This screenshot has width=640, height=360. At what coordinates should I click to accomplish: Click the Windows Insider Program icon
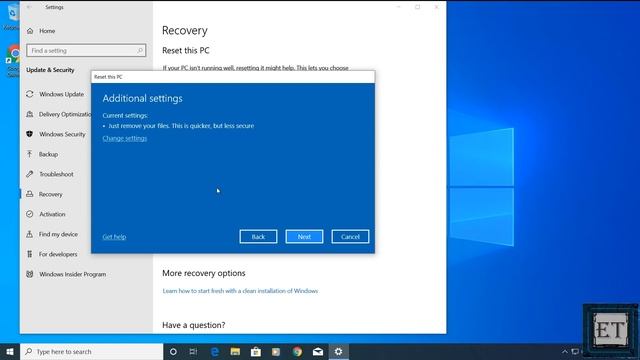[x=30, y=274]
